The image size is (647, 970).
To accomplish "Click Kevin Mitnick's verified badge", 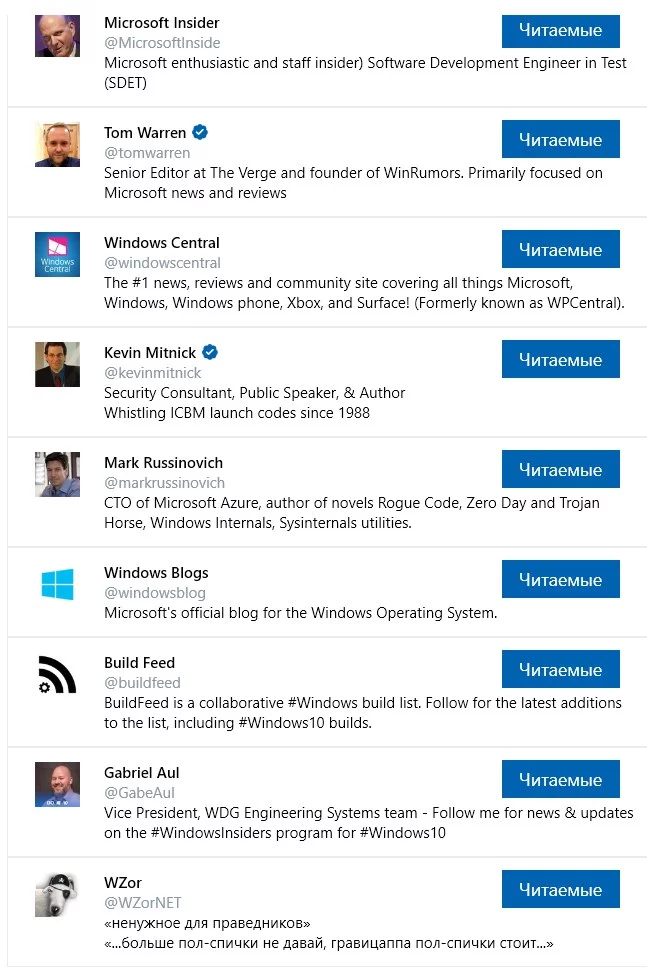I will tap(210, 352).
